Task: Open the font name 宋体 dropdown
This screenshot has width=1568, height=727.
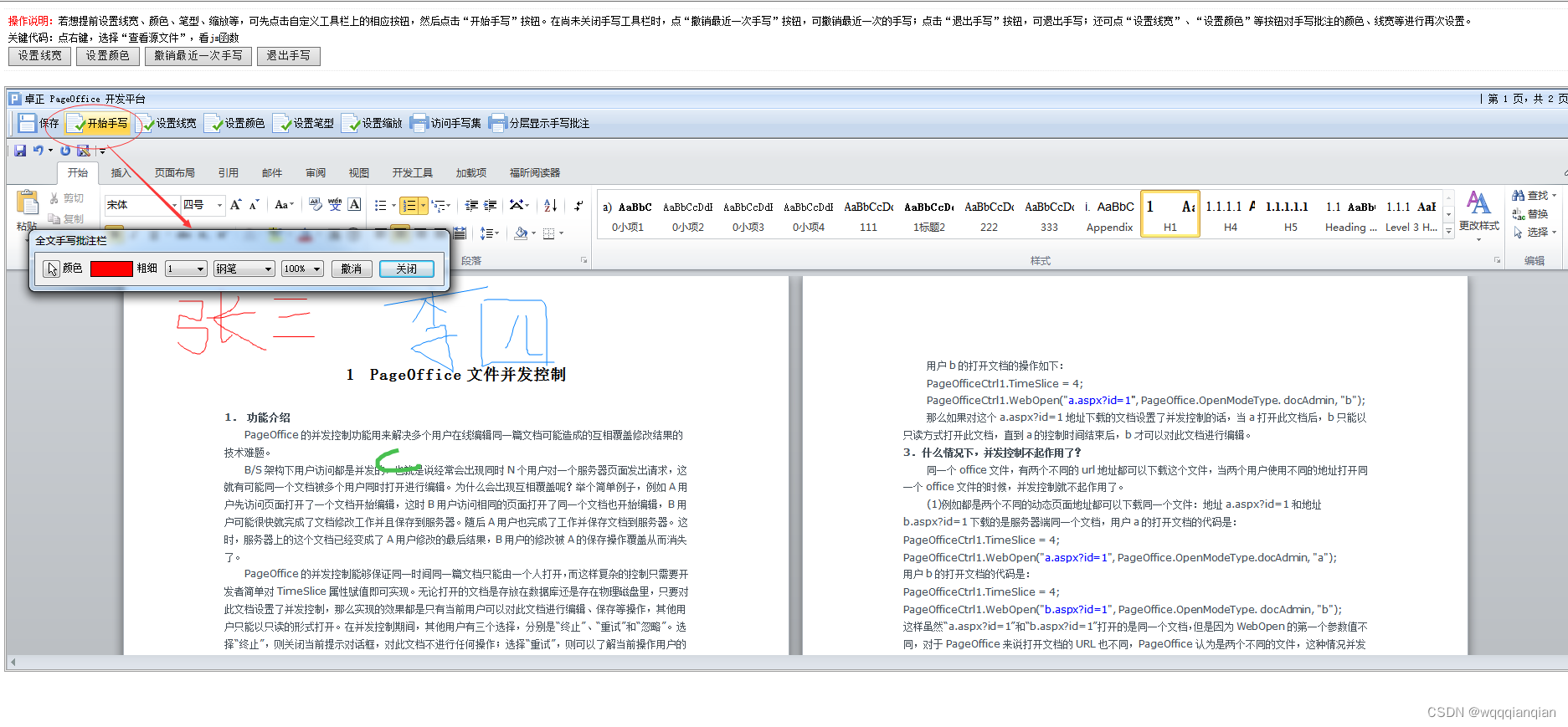Action: (x=174, y=205)
